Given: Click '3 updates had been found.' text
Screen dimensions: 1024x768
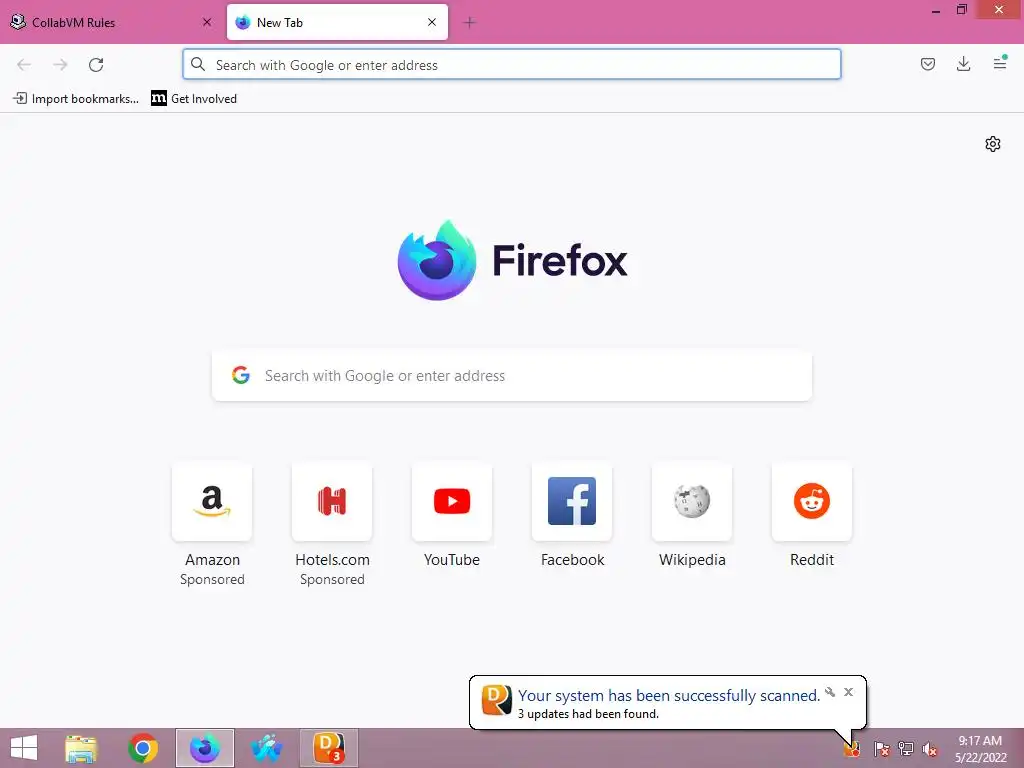Looking at the screenshot, I should click(588, 714).
